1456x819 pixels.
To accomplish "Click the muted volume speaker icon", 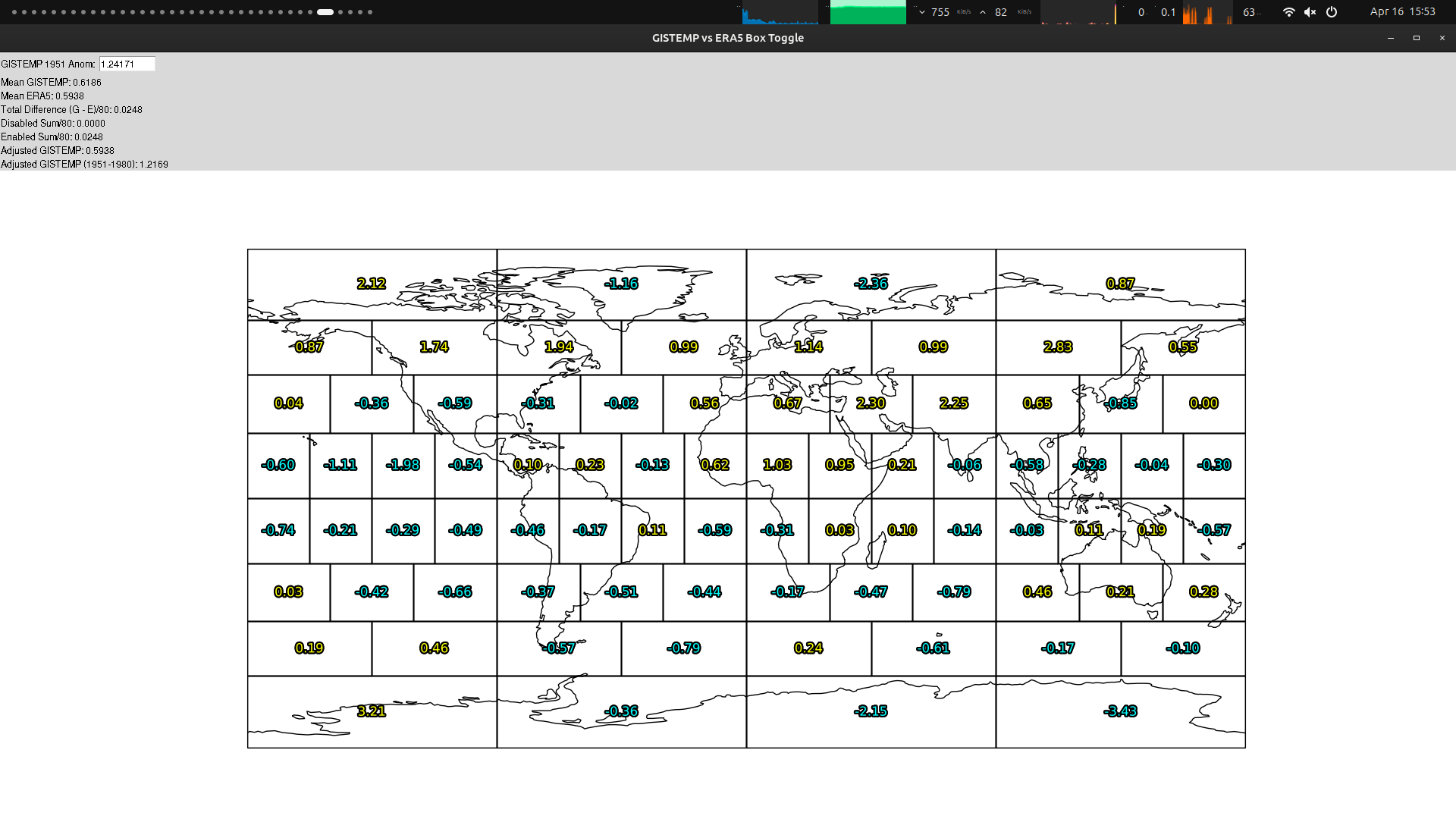I will (1310, 12).
